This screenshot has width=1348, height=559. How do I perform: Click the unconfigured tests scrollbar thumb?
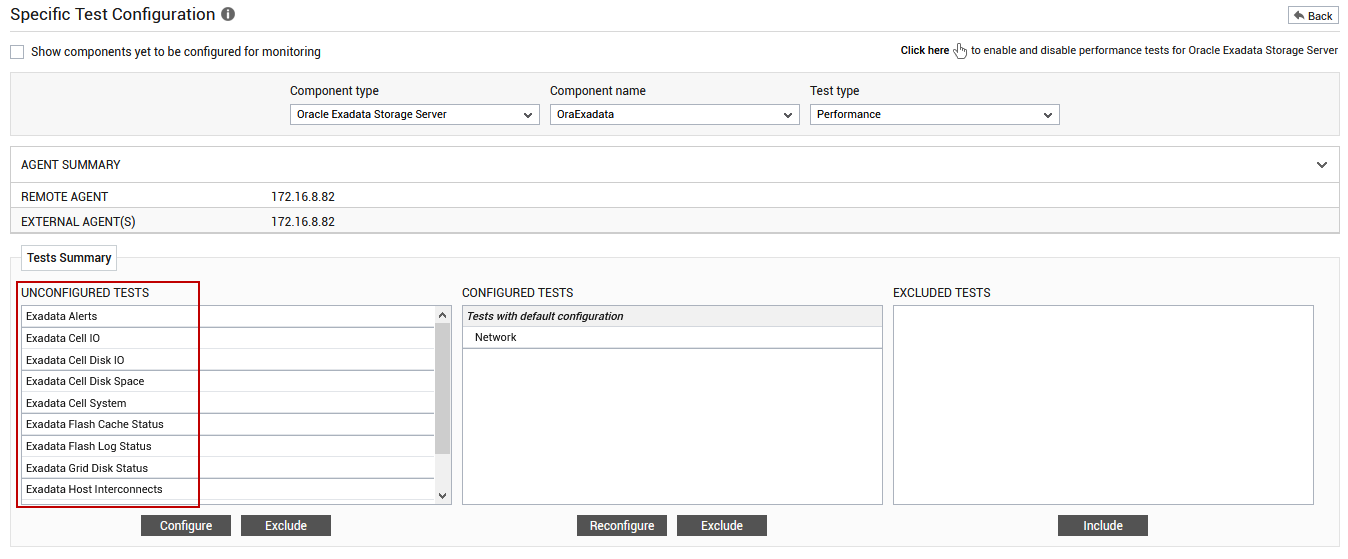443,388
